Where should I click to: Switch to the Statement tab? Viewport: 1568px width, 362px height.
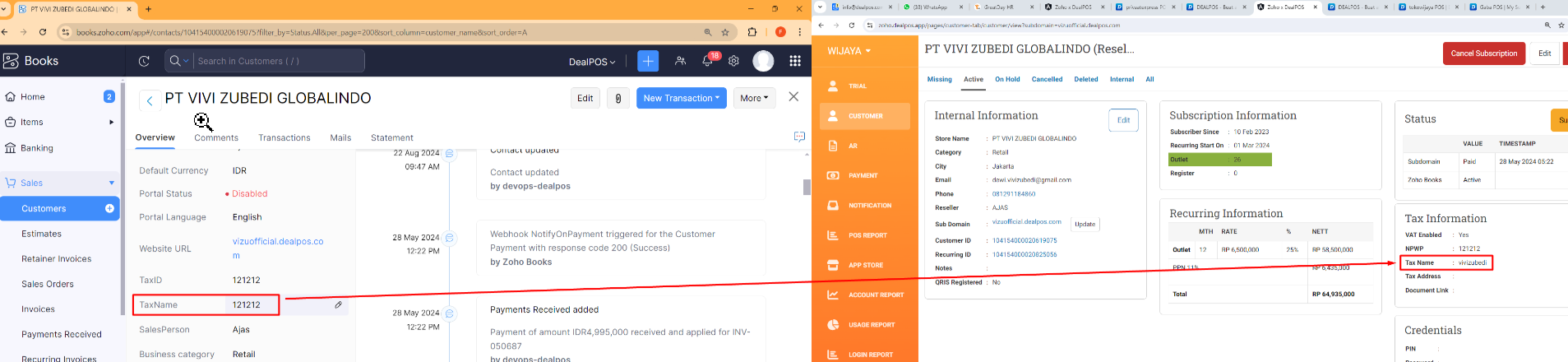pyautogui.click(x=392, y=137)
